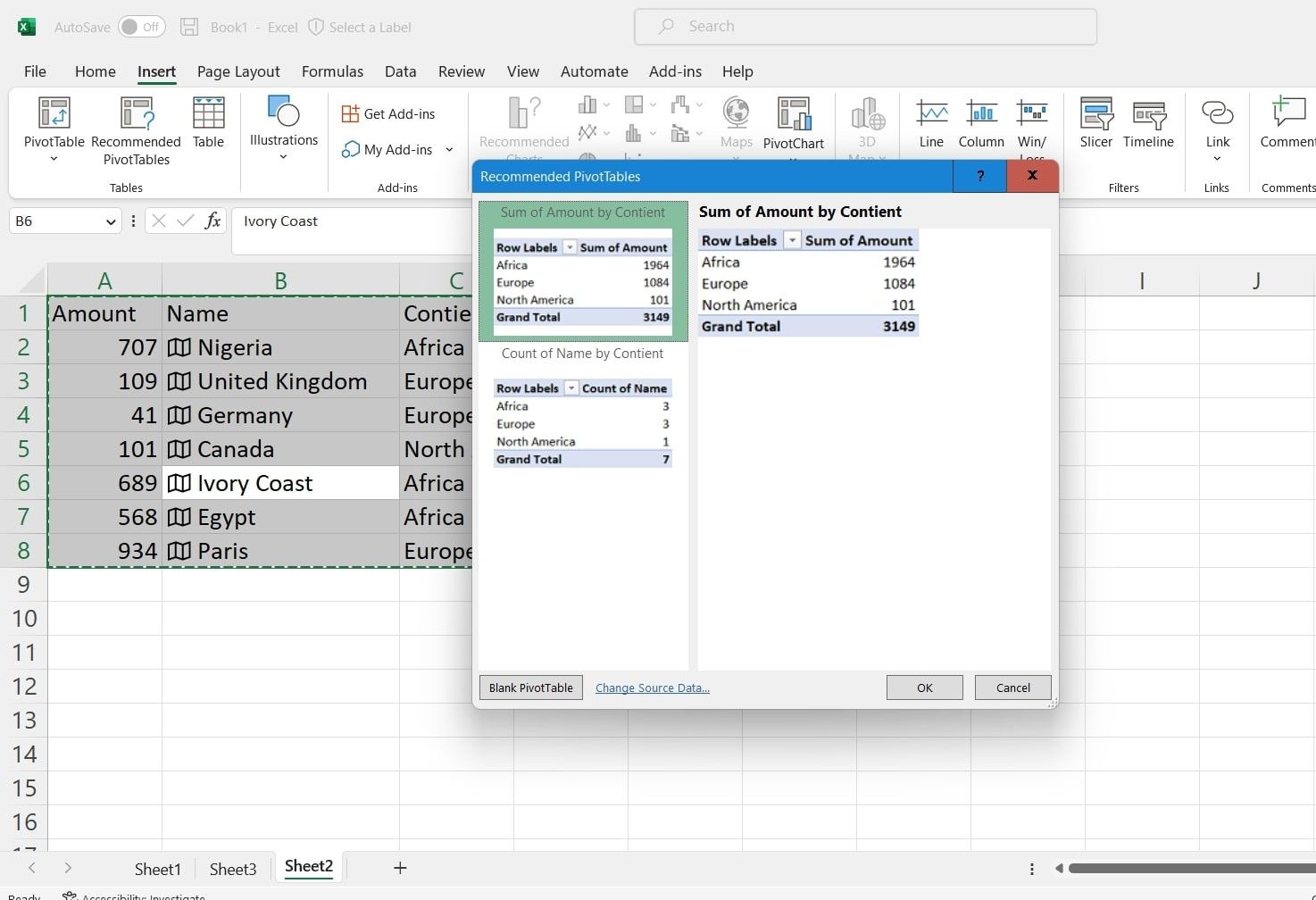The image size is (1316, 900).
Task: Click the Search box in title bar
Action: tap(864, 27)
